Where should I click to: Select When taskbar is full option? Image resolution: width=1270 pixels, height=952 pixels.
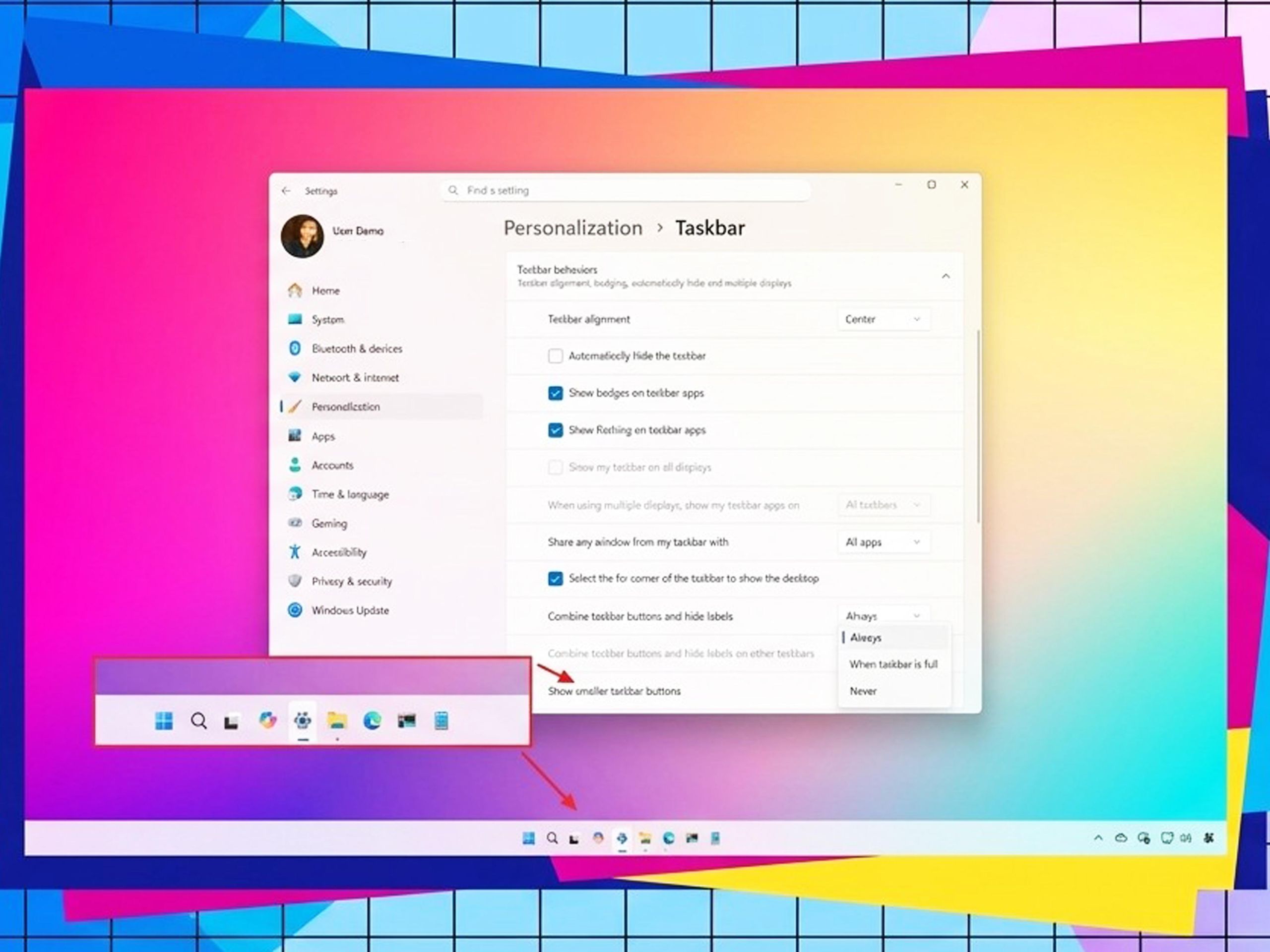click(x=893, y=664)
